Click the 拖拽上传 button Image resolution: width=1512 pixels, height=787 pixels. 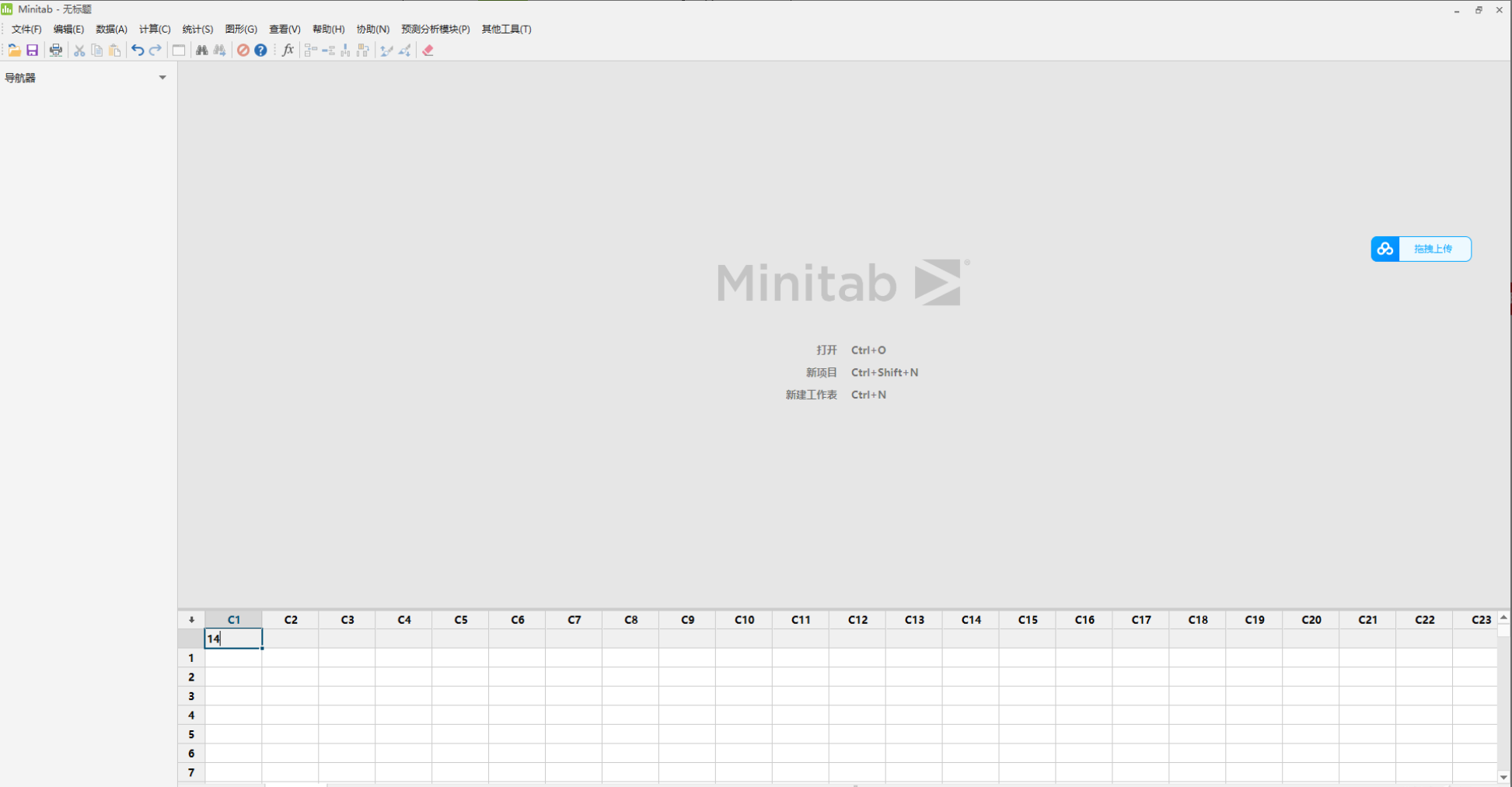1421,249
